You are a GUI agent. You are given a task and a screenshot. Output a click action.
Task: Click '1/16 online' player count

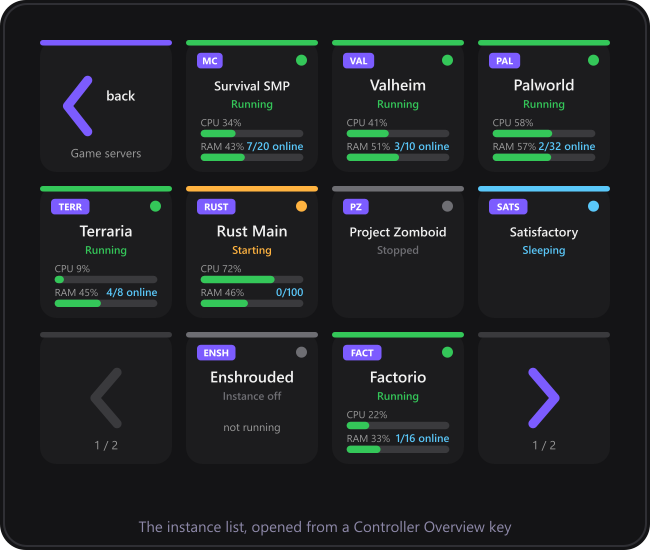pyautogui.click(x=422, y=438)
